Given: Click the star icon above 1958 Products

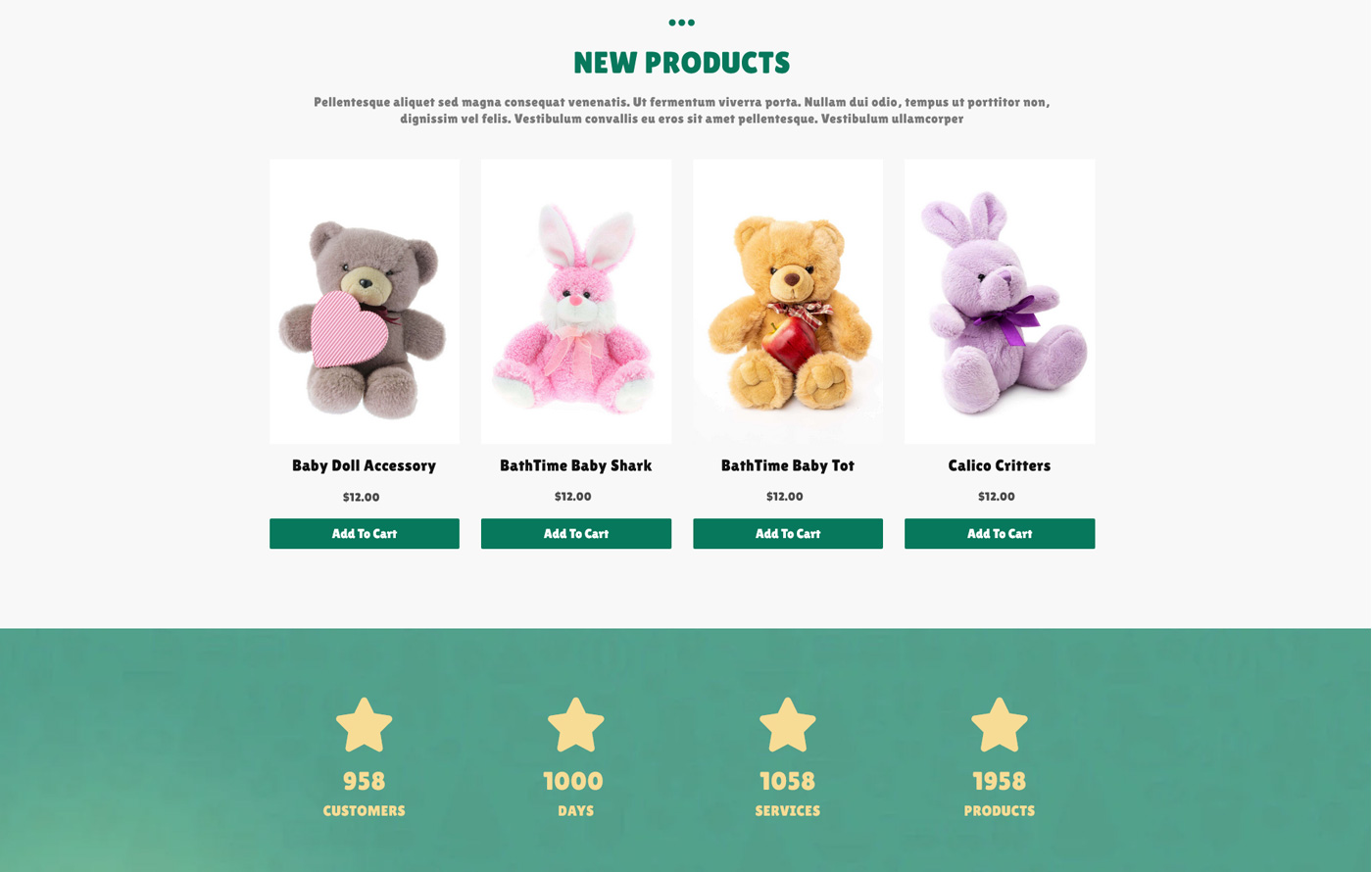Looking at the screenshot, I should 999,725.
